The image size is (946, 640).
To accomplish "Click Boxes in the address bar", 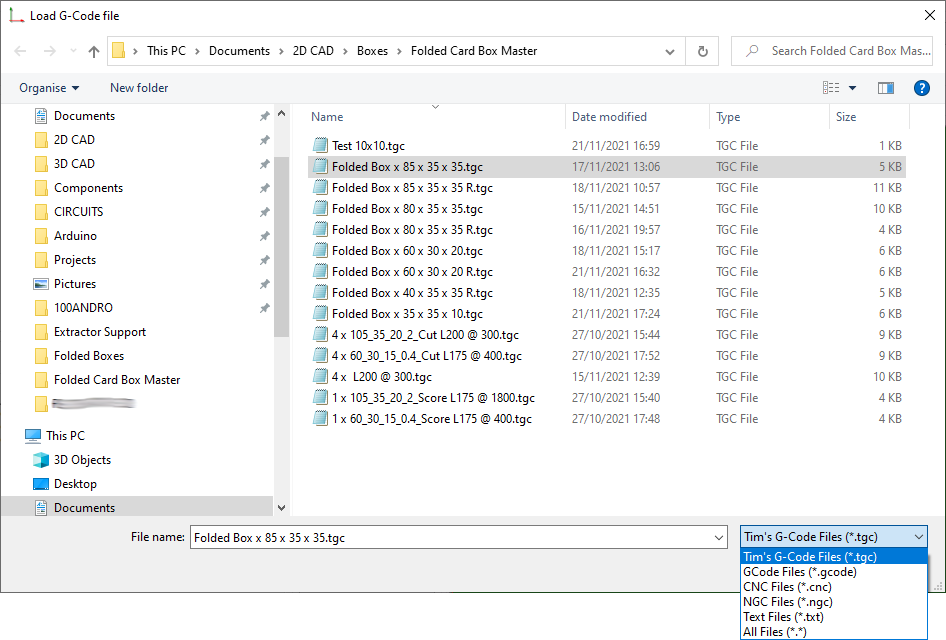I will tap(372, 51).
